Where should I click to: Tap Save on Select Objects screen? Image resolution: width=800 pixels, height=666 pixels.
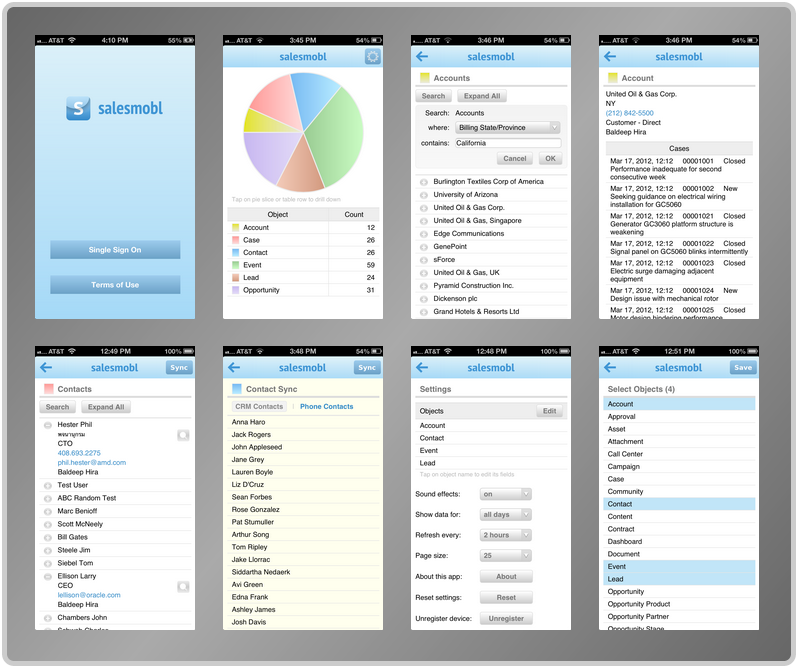pos(743,367)
